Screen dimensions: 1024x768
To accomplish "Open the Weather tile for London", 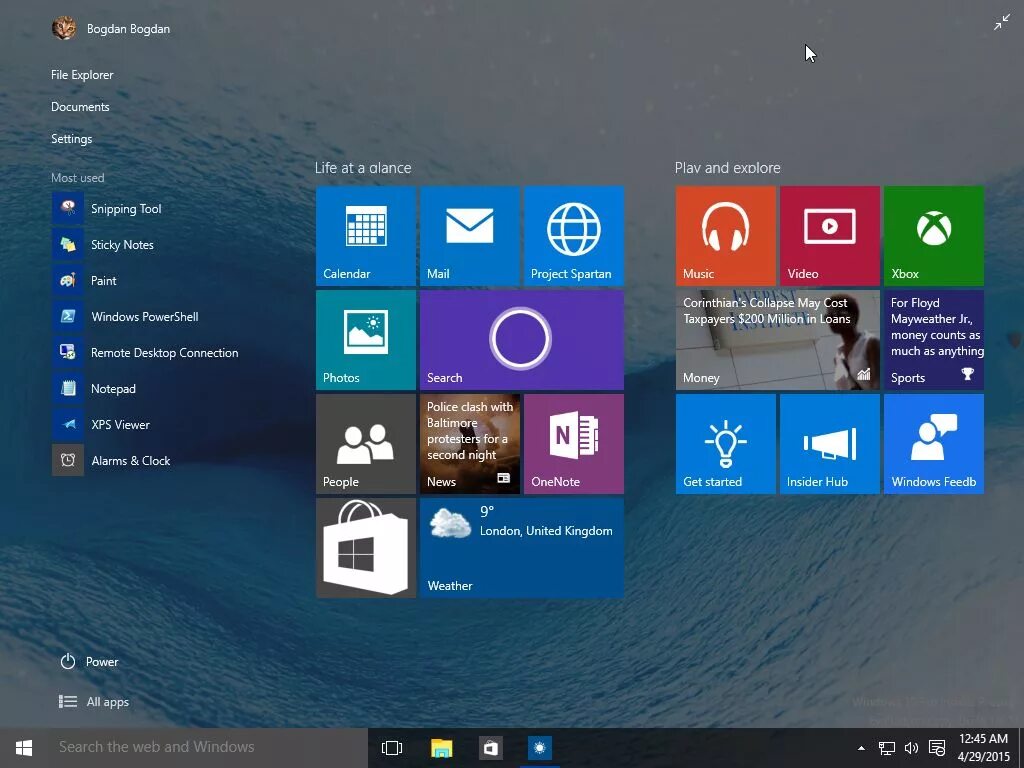I will coord(522,548).
